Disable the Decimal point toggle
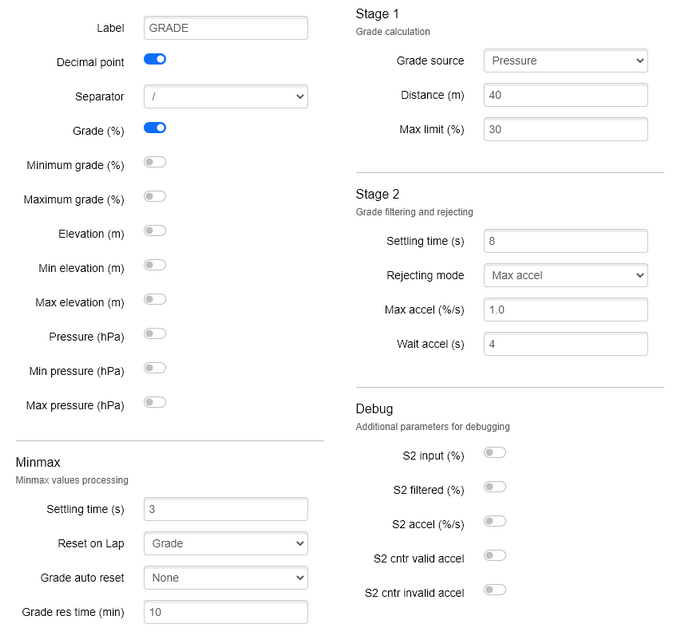The width and height of the screenshot is (680, 640). (x=155, y=59)
